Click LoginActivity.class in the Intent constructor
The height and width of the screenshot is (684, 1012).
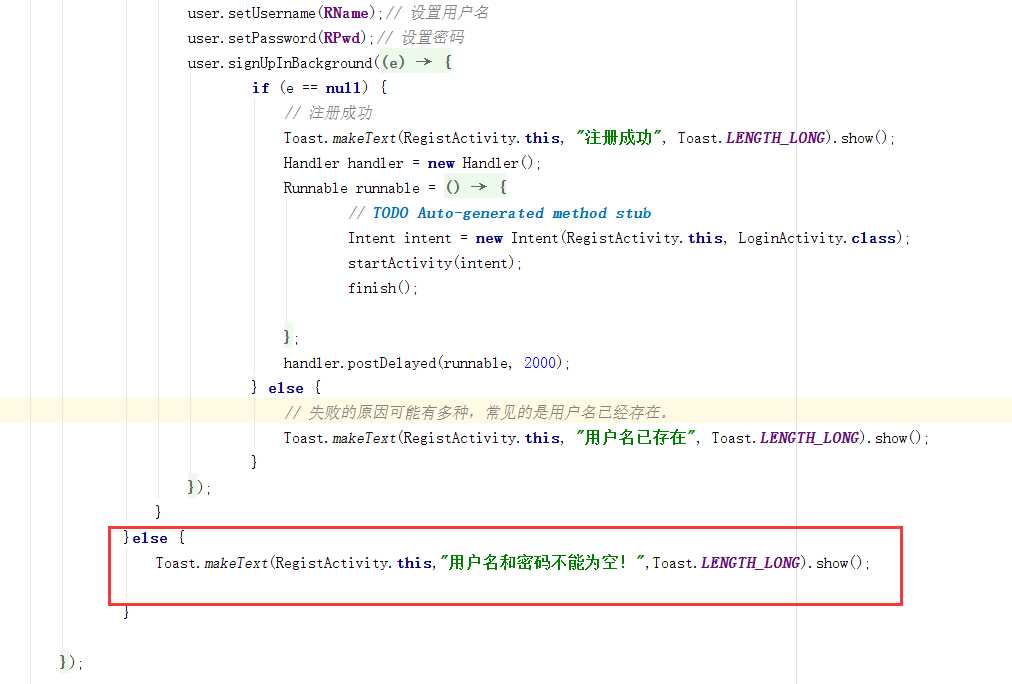tap(816, 238)
